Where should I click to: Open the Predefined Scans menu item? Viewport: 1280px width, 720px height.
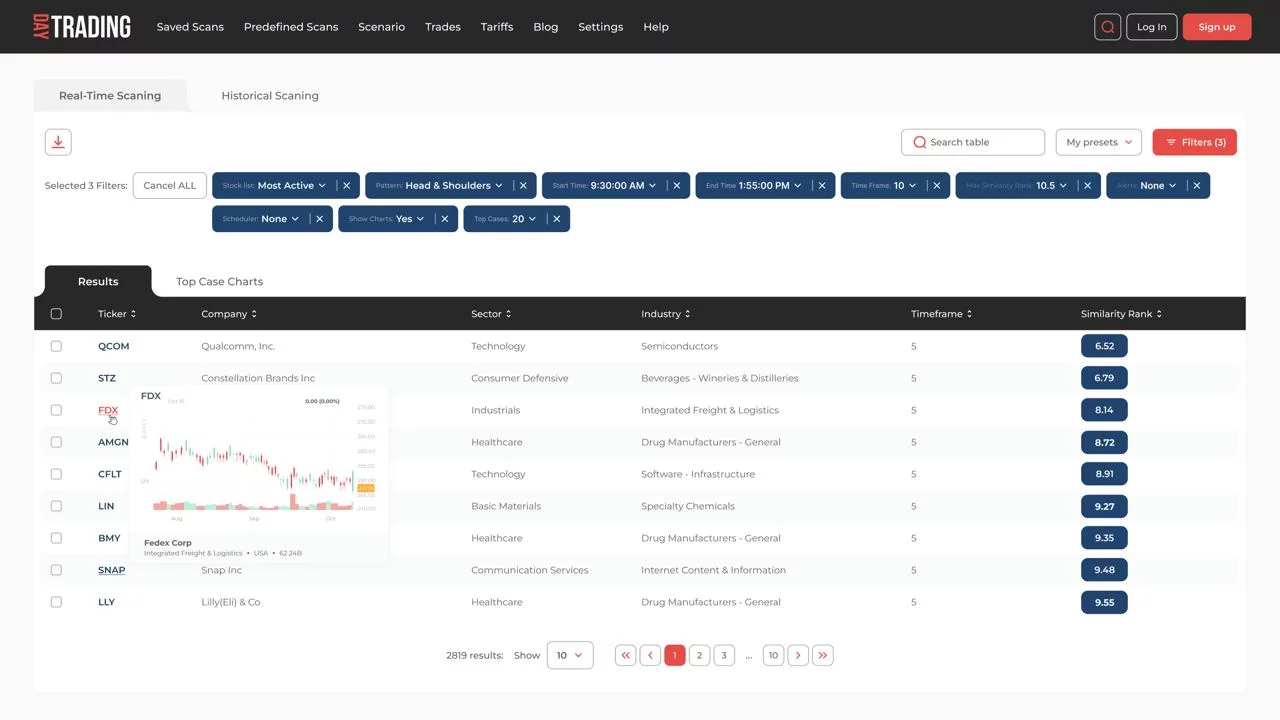pos(291,27)
